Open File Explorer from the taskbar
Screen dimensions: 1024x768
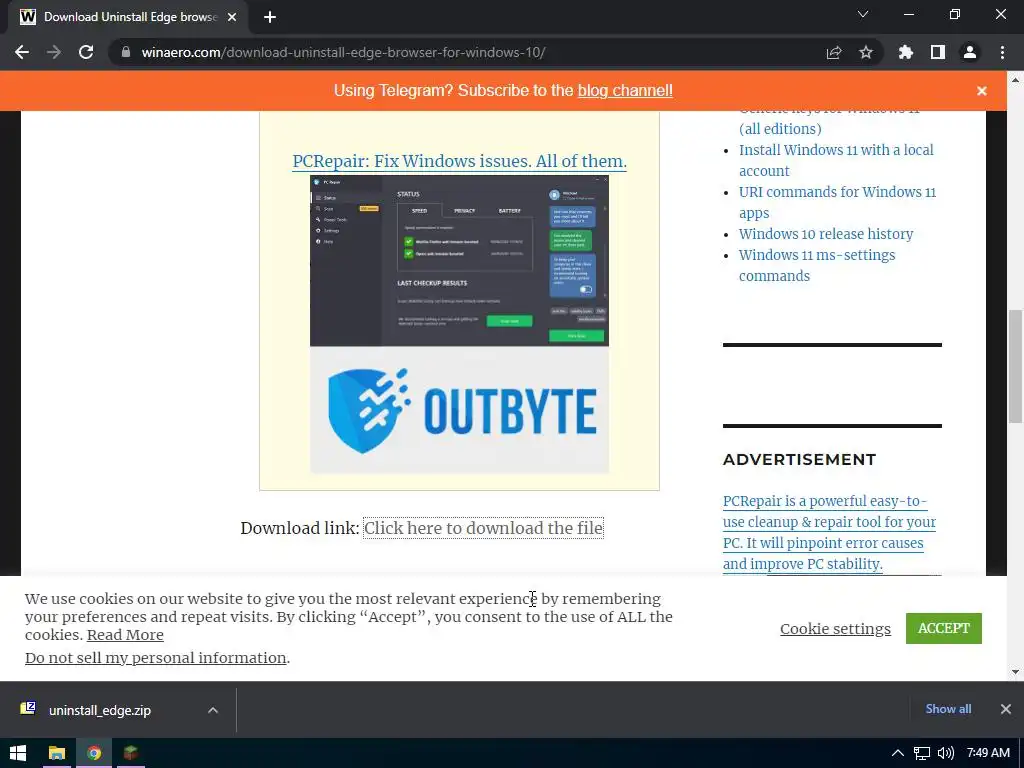(57, 753)
